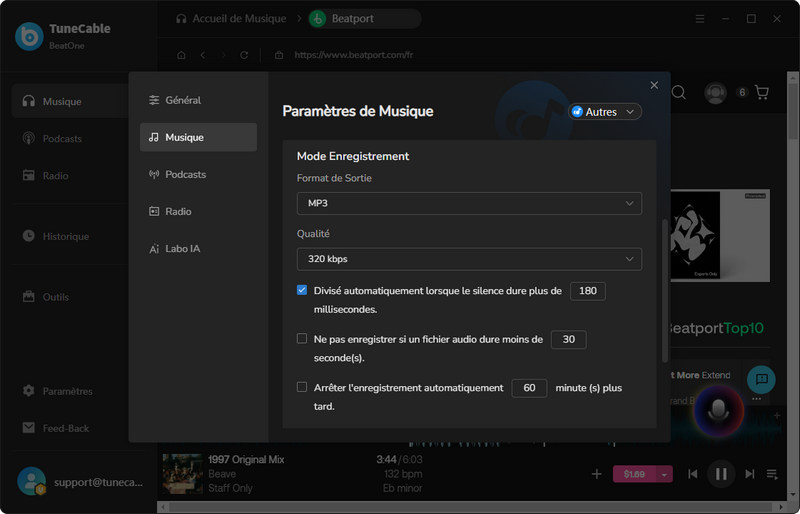
Task: Click the 1997 Original Mix track title
Action: (246, 459)
